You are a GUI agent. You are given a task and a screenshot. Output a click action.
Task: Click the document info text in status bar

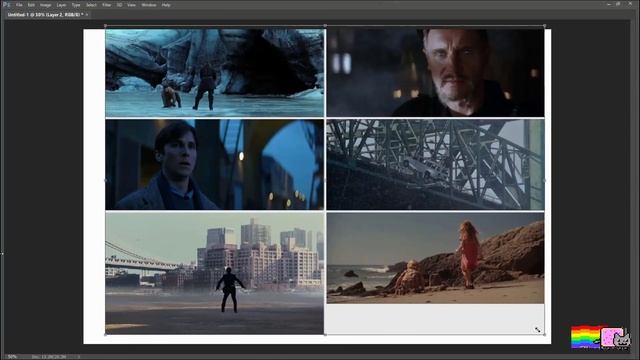49,357
